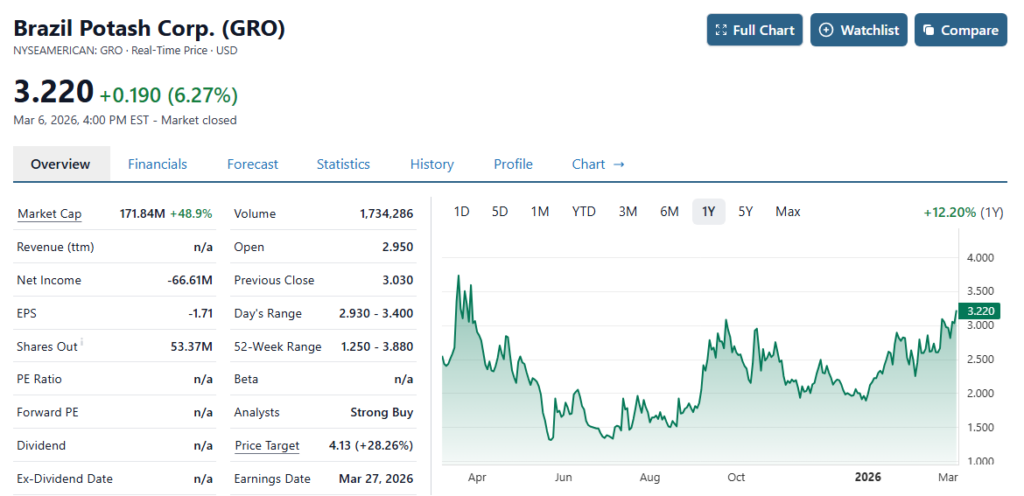
Task: Open the Profile tab
Action: [x=513, y=164]
